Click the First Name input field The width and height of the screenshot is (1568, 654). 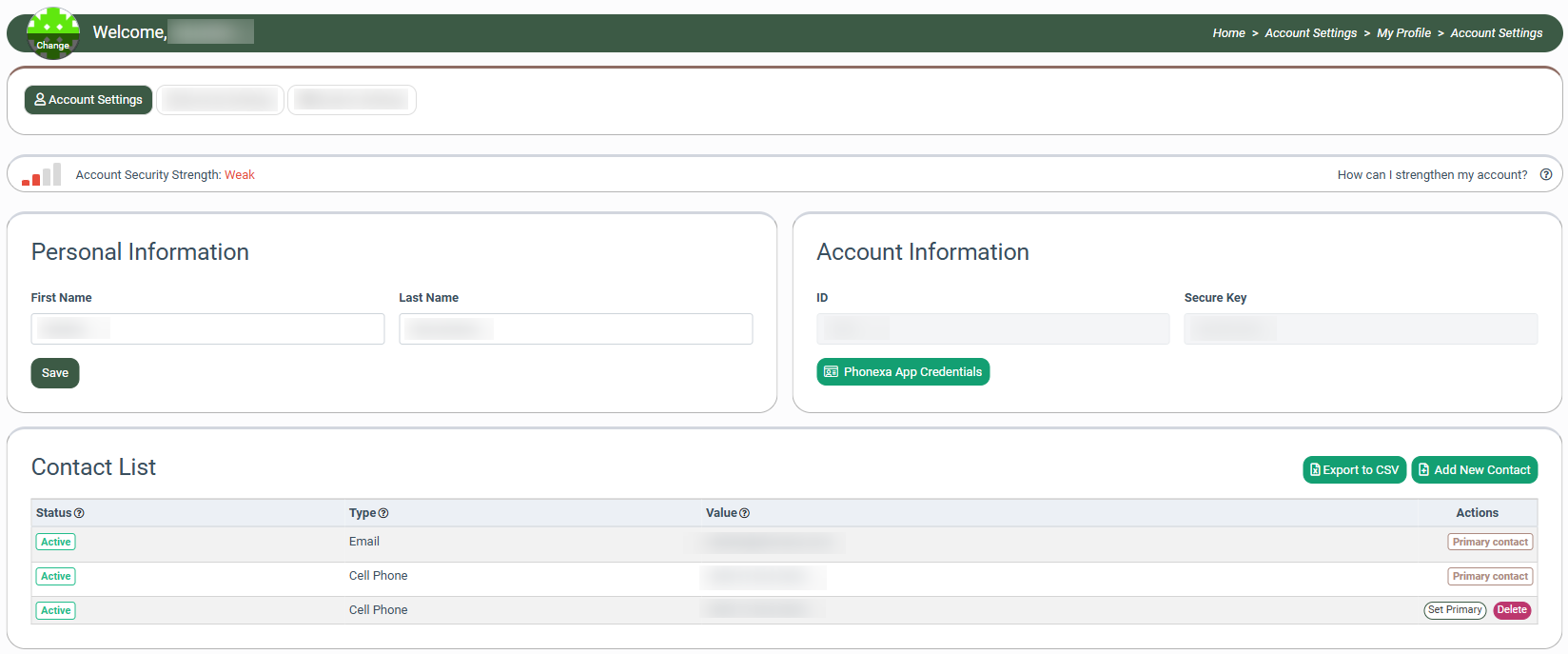207,329
